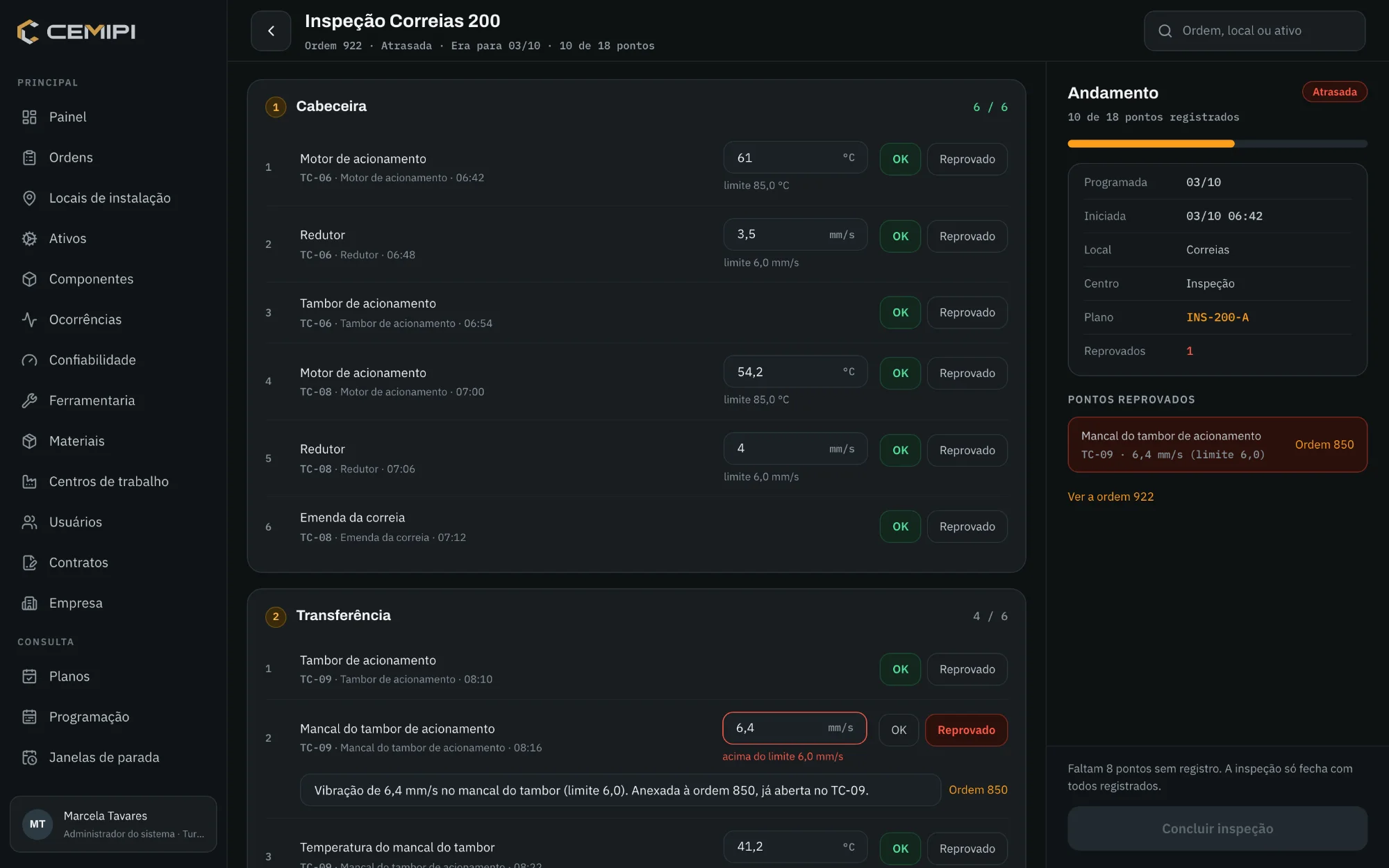Select Confiabilidade in the sidebar
1389x868 pixels.
[x=113, y=360]
